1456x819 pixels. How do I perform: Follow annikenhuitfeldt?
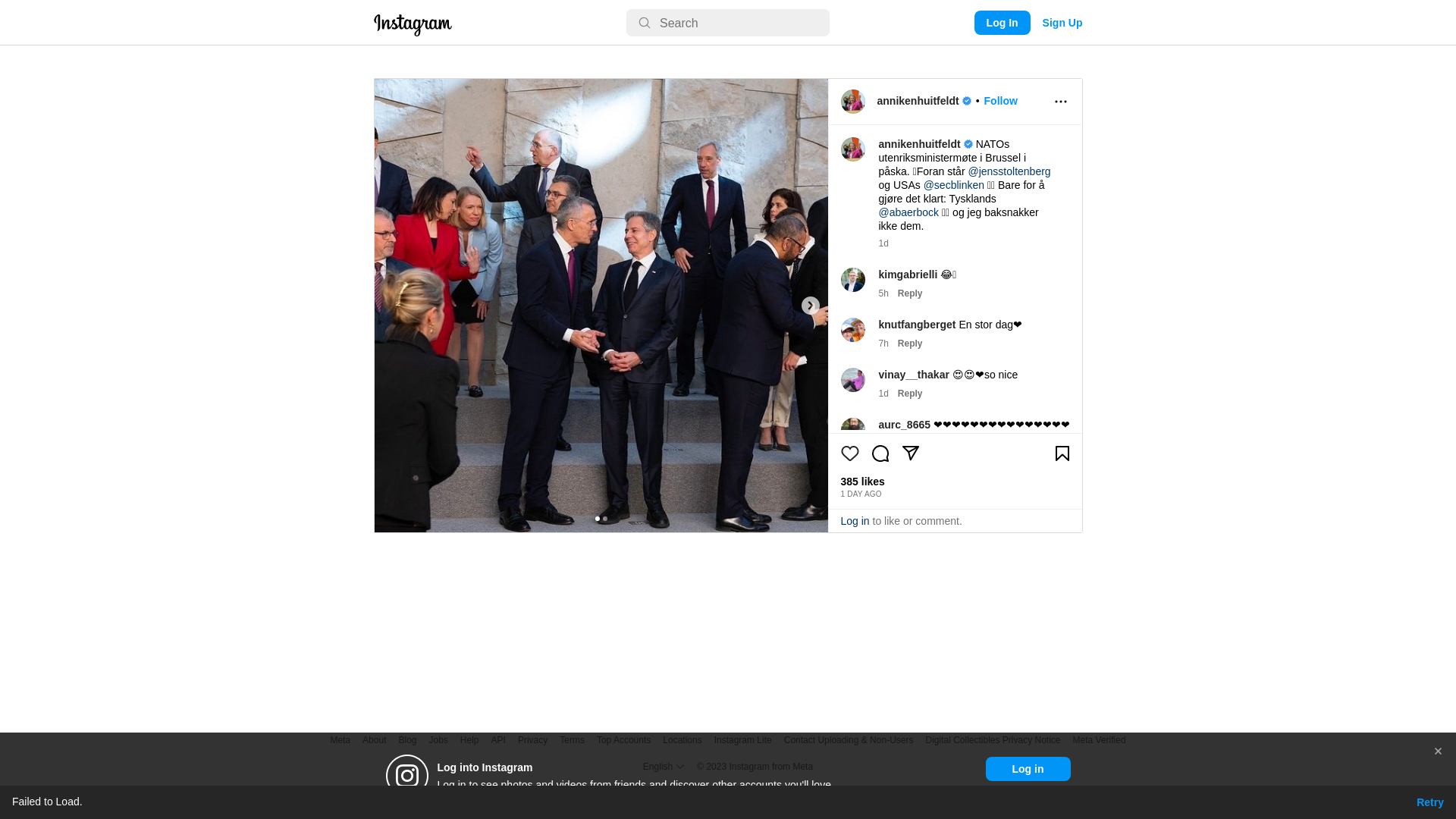(x=1000, y=101)
